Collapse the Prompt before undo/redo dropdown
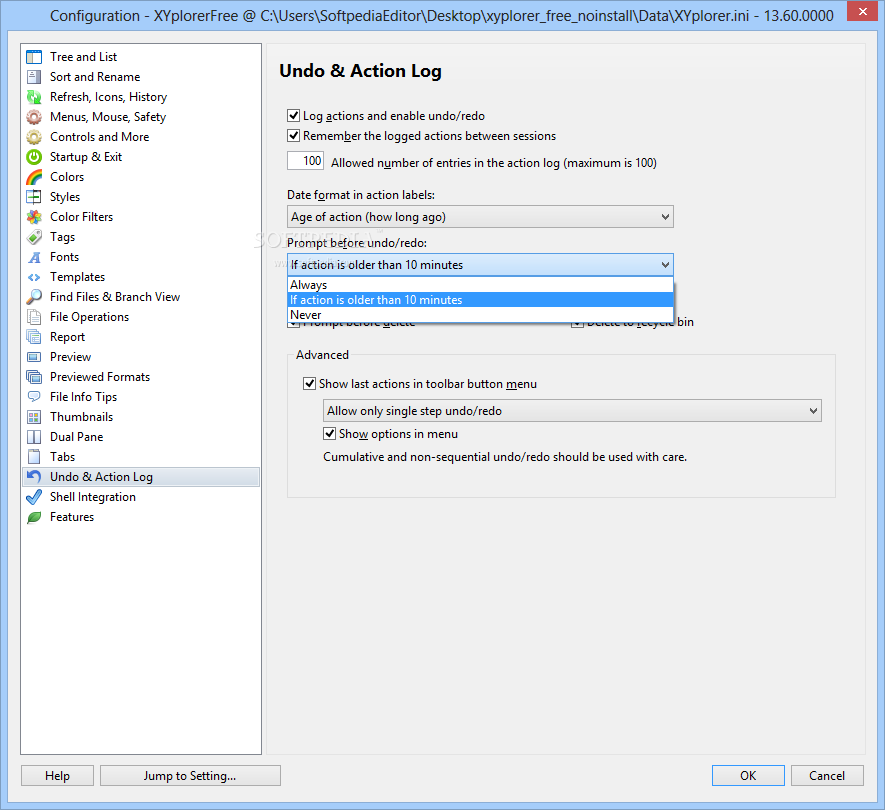 pyautogui.click(x=480, y=265)
